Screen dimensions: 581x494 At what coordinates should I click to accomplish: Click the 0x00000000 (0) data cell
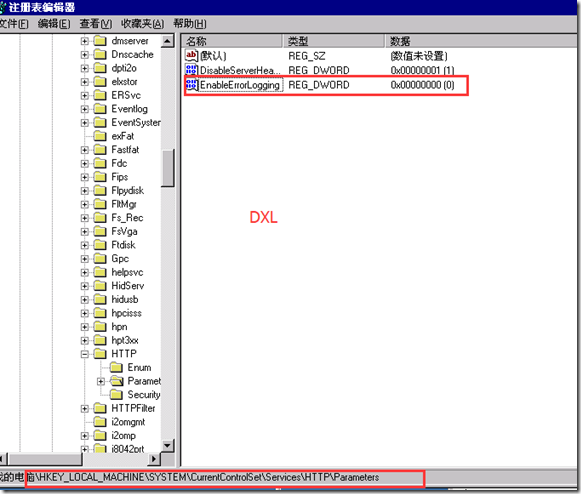[422, 85]
